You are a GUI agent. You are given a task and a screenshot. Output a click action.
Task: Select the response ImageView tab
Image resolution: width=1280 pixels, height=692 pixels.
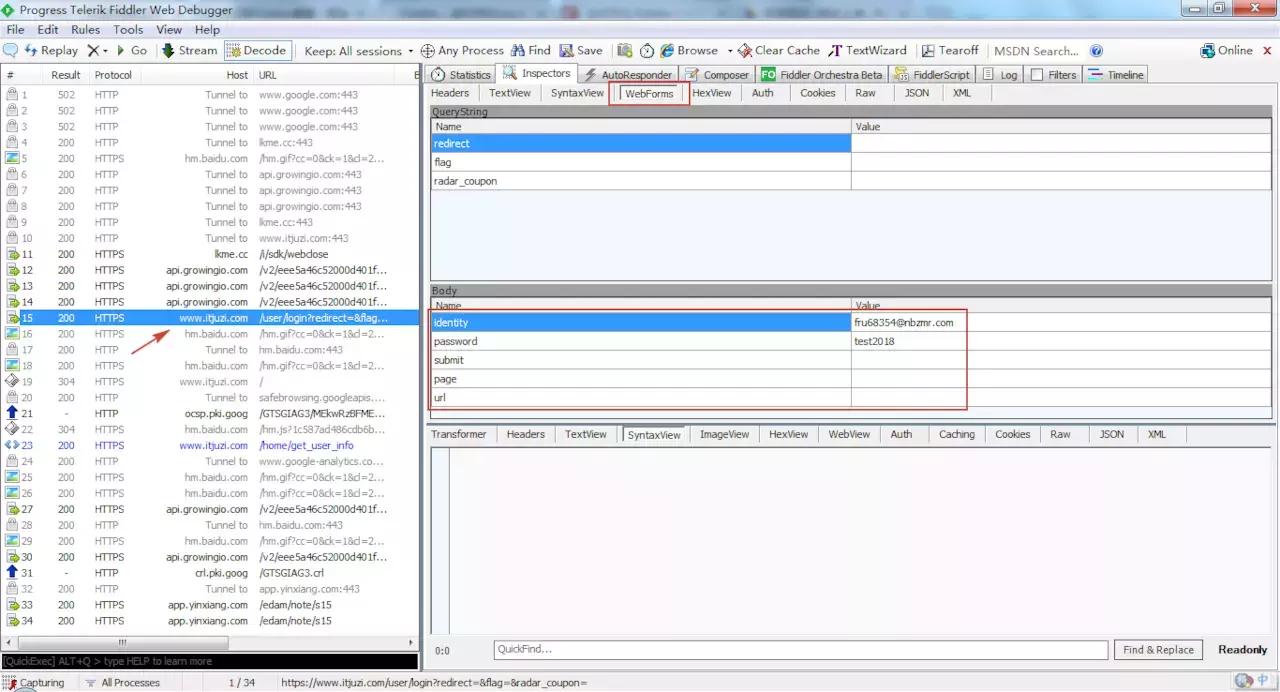point(724,434)
